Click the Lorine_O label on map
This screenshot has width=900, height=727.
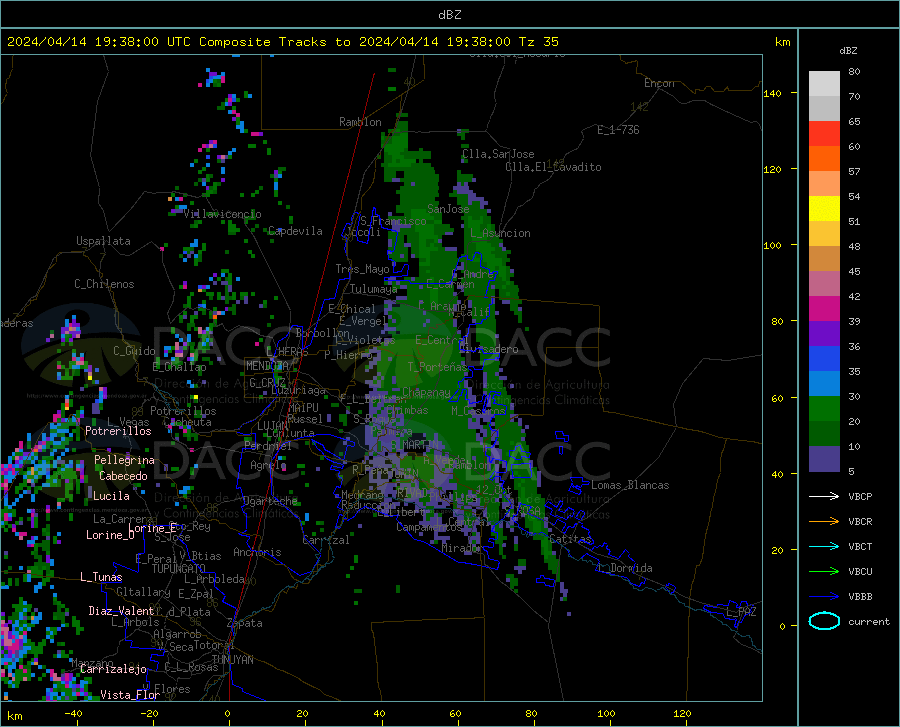[x=110, y=535]
